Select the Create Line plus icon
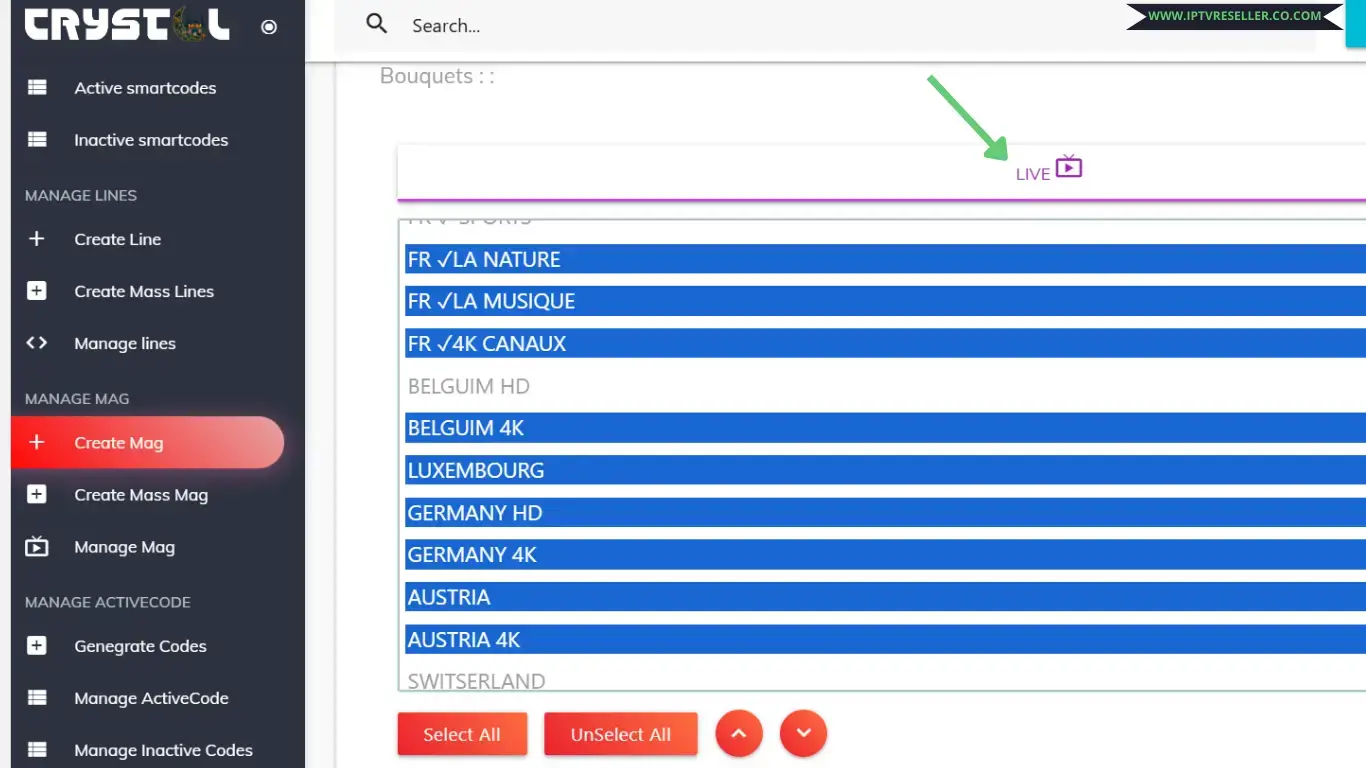The image size is (1366, 768). (x=36, y=239)
